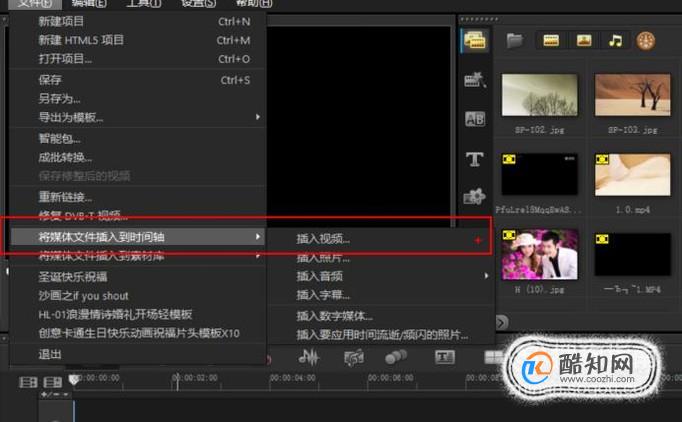Open the Subtitle Editor icon in timeline toolbar
The width and height of the screenshot is (682, 422).
click(445, 357)
